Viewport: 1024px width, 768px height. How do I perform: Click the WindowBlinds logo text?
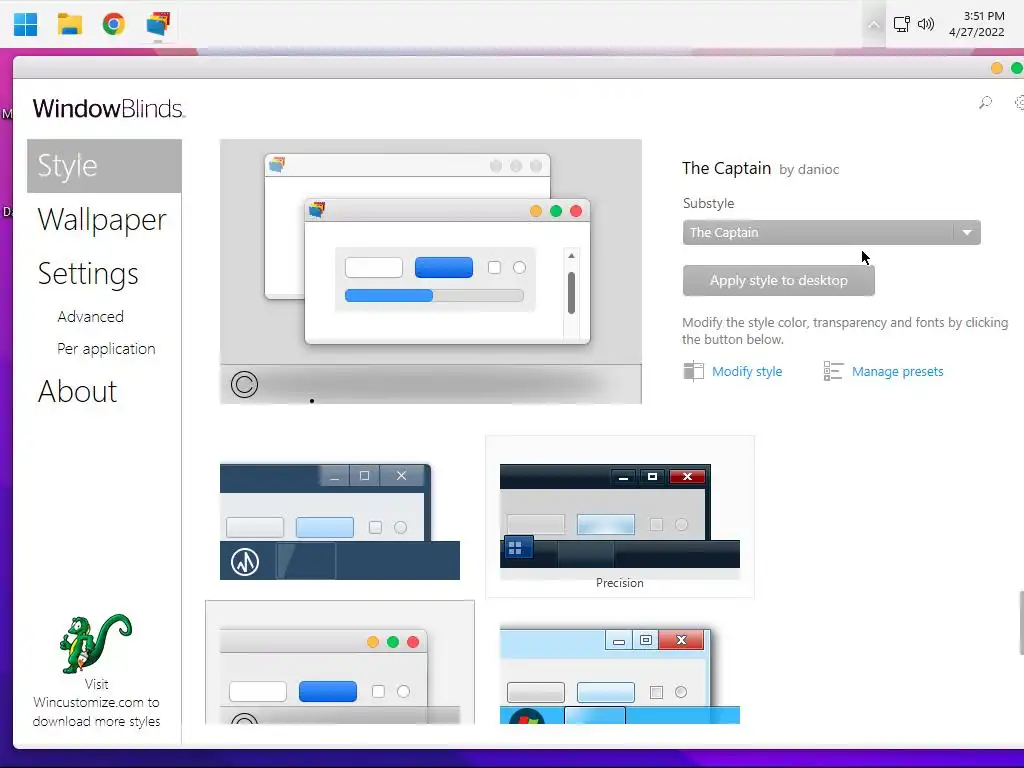[x=108, y=108]
